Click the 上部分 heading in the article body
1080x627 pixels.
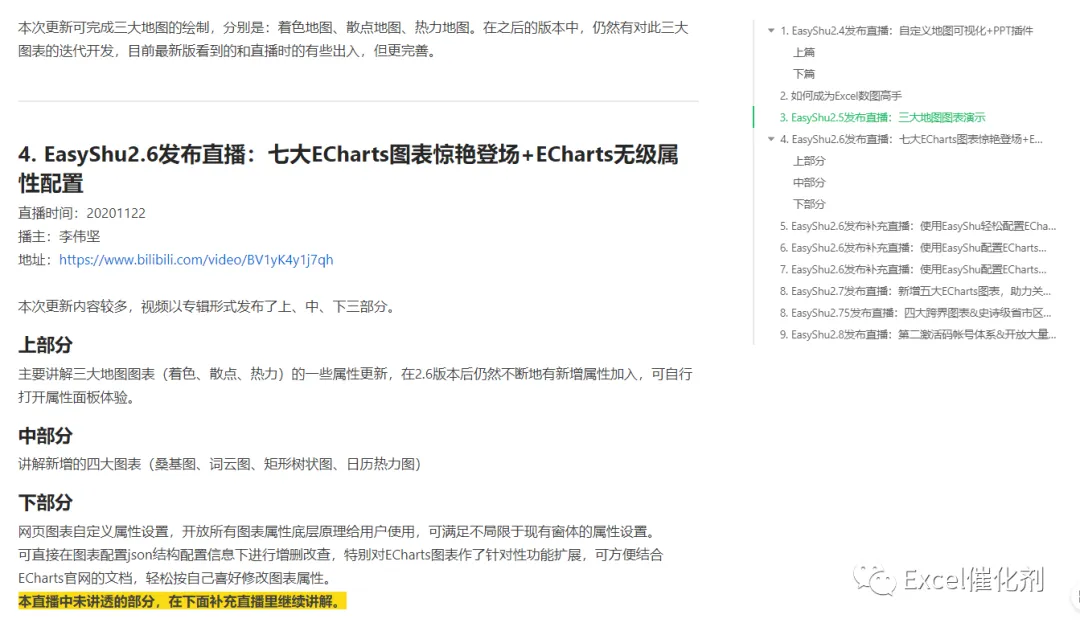tap(45, 345)
